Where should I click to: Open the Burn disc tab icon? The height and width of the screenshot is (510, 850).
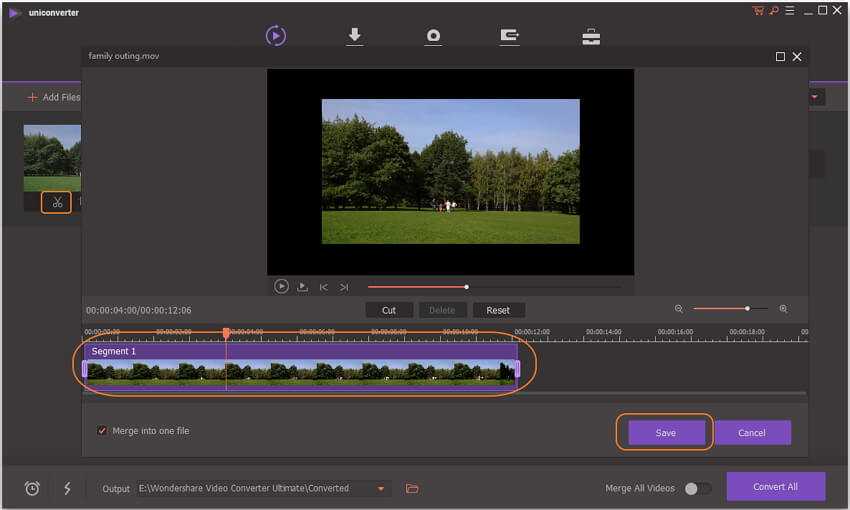coord(433,36)
